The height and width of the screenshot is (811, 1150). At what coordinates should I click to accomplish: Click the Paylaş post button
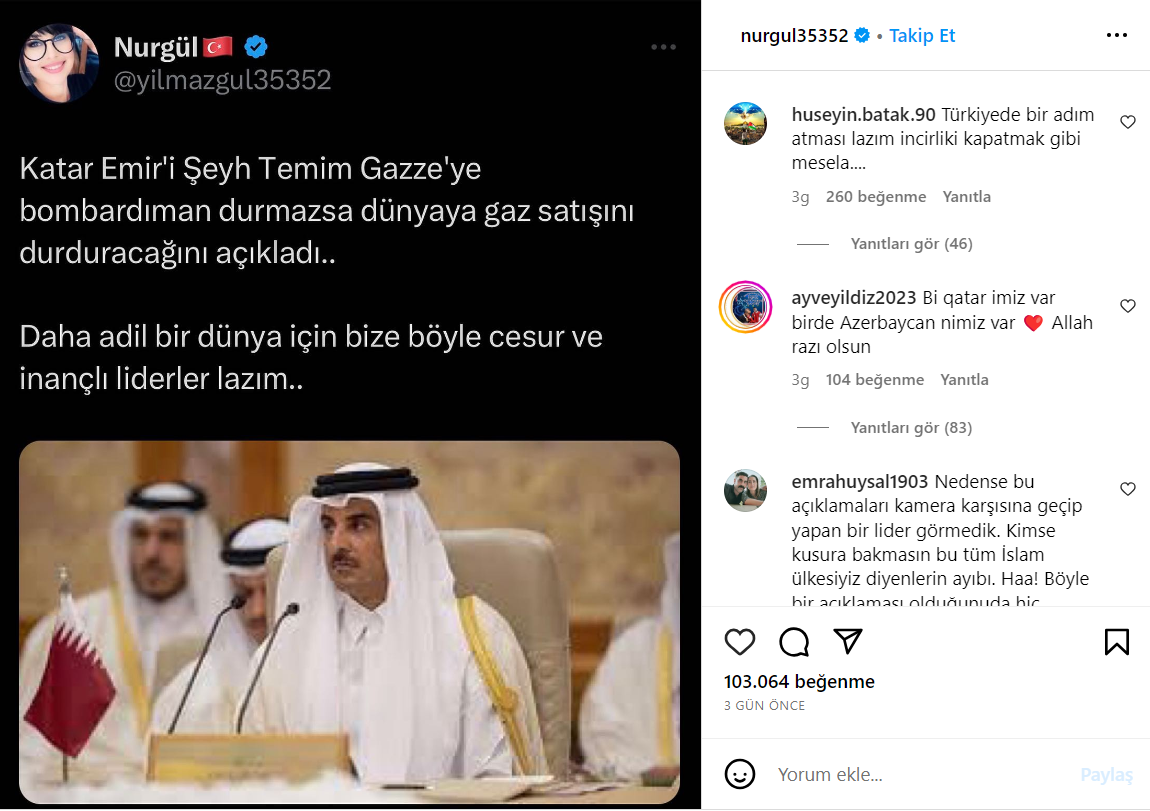coord(1106,775)
